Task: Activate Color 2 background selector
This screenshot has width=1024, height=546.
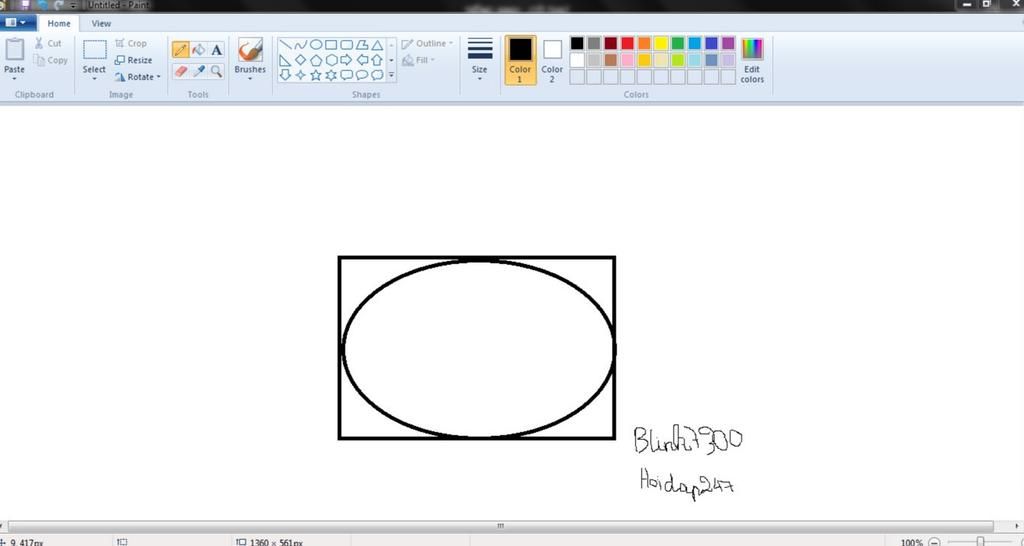Action: pos(552,60)
